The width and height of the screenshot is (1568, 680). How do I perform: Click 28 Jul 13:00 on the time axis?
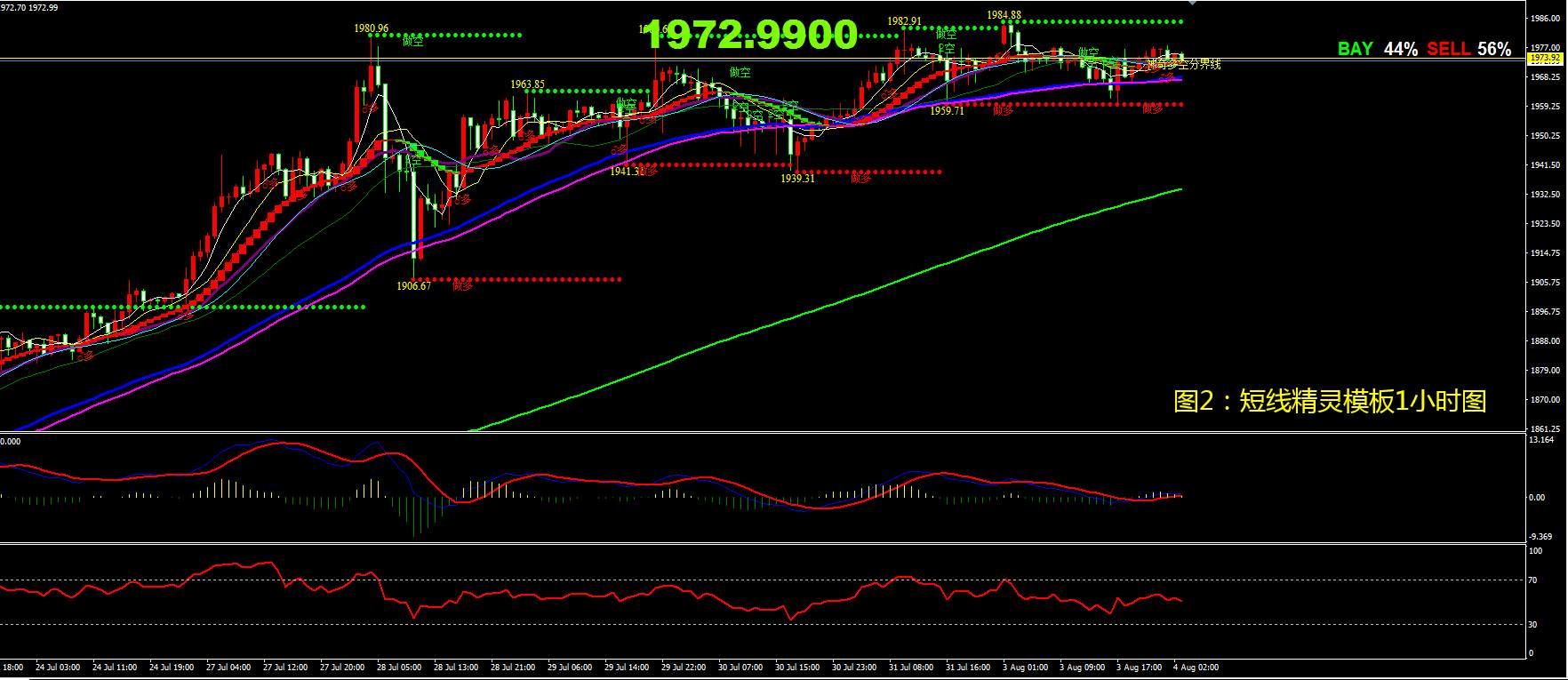(456, 667)
